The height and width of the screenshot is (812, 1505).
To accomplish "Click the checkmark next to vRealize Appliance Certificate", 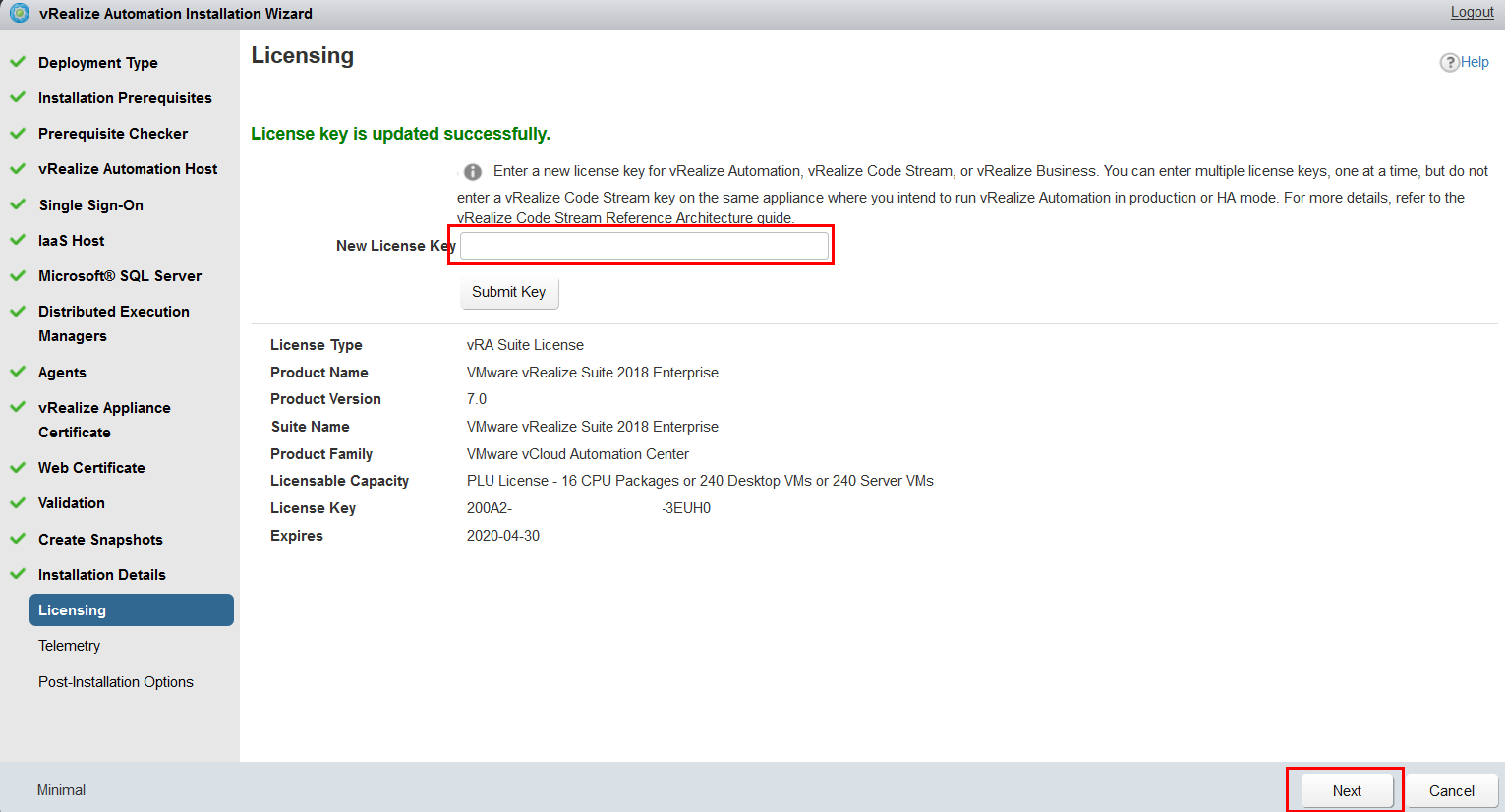I will [18, 407].
